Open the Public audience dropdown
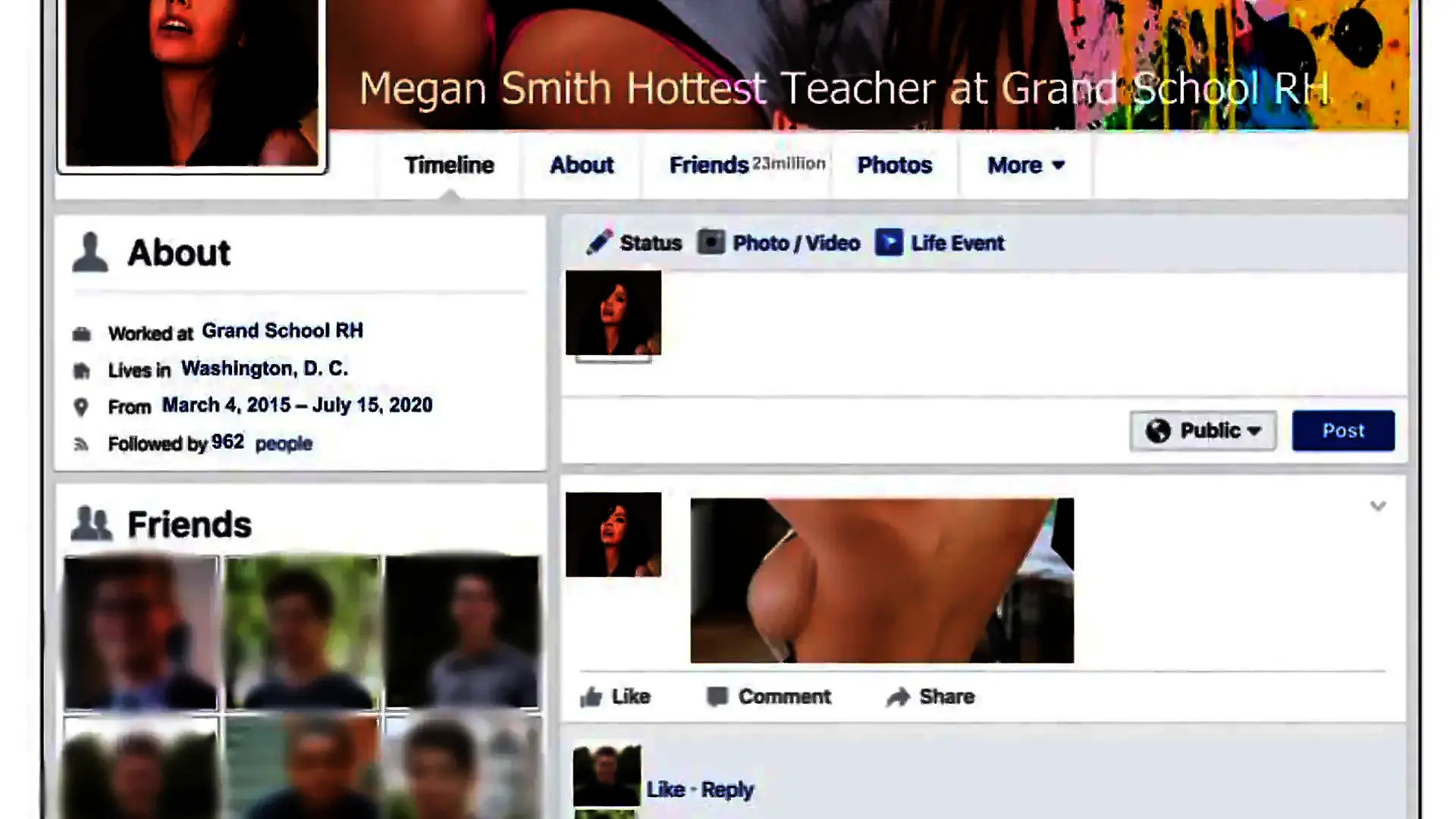This screenshot has height=819, width=1456. [1203, 431]
